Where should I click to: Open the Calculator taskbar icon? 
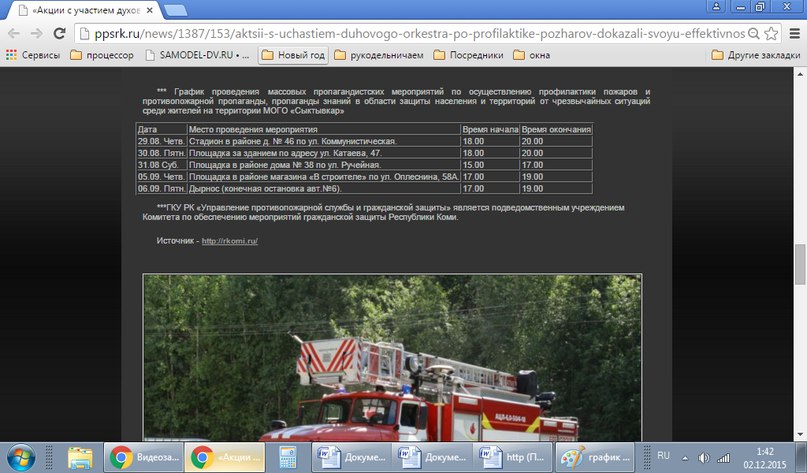tap(287, 457)
